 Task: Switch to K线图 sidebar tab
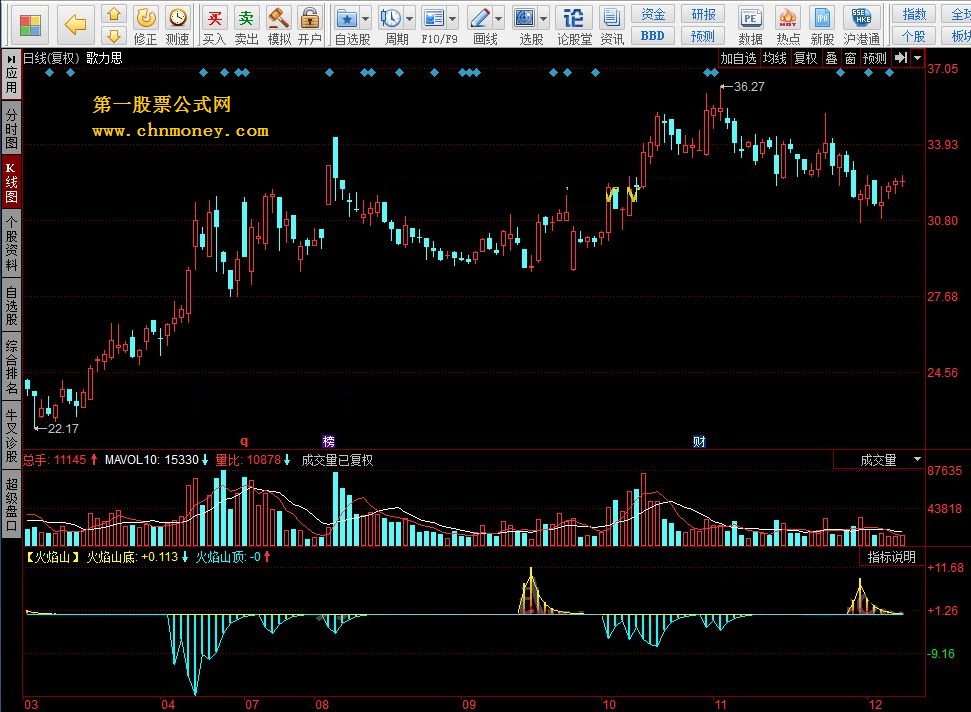coord(11,183)
